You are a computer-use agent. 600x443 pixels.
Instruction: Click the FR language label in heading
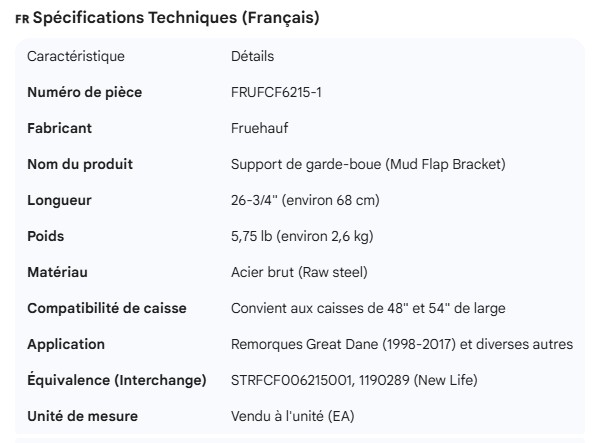(22, 20)
